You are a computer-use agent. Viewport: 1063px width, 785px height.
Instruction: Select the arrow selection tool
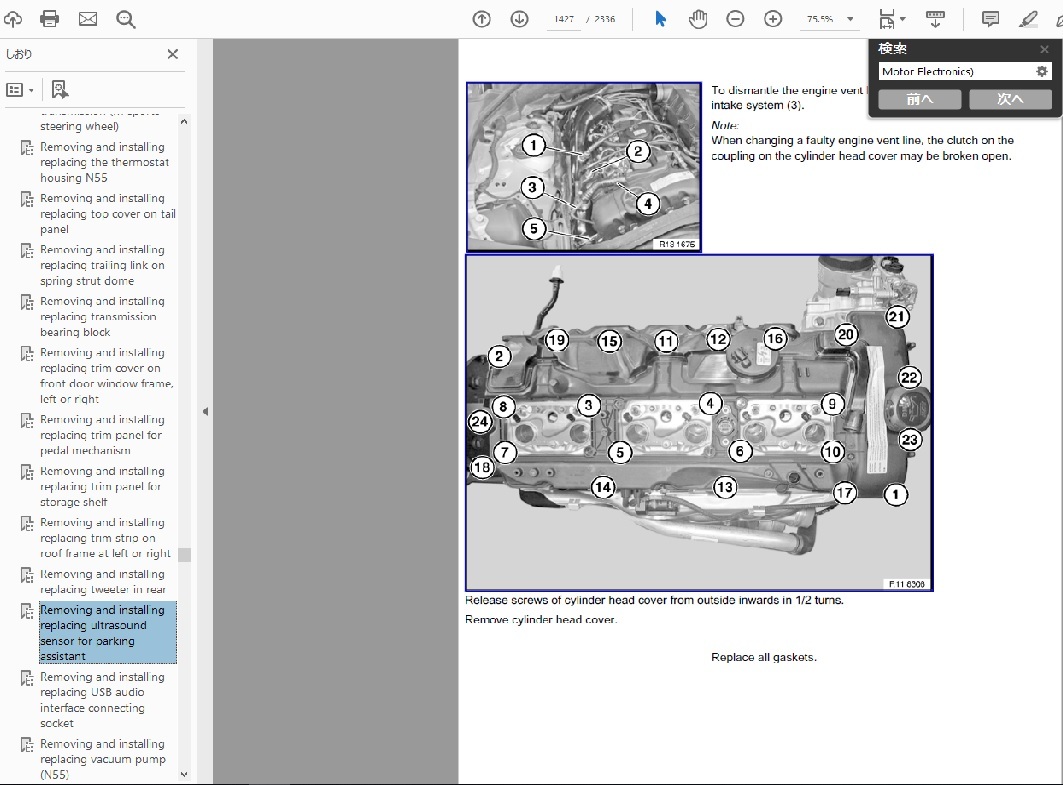(660, 19)
